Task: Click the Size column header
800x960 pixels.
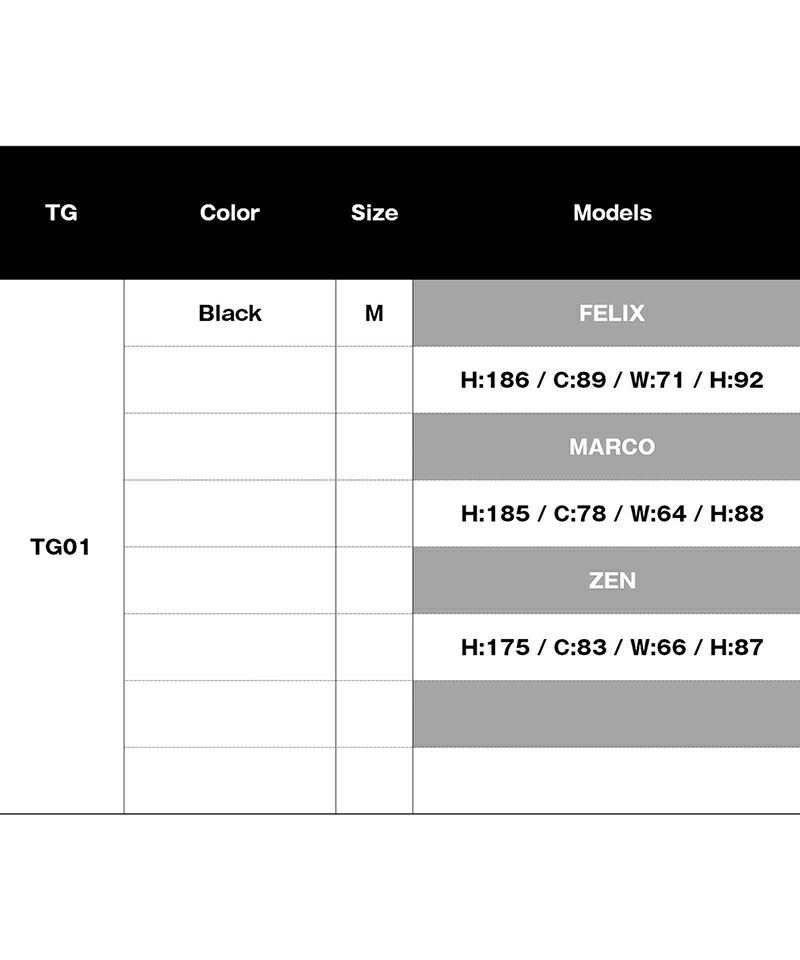Action: (374, 213)
